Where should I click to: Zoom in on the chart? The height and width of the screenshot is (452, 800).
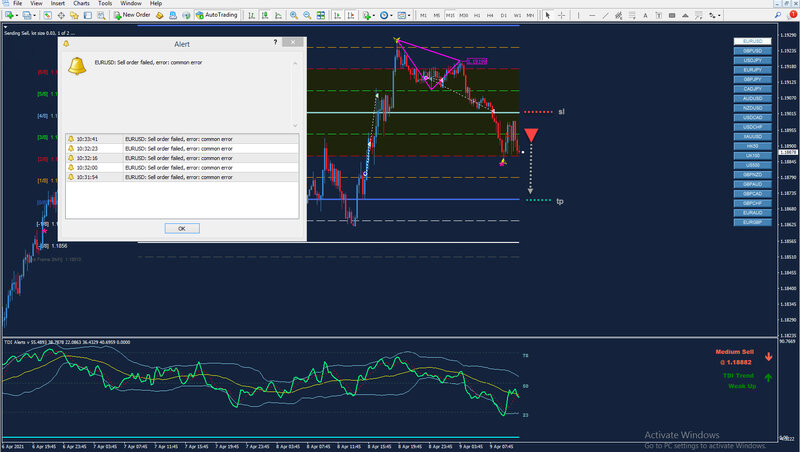click(294, 15)
